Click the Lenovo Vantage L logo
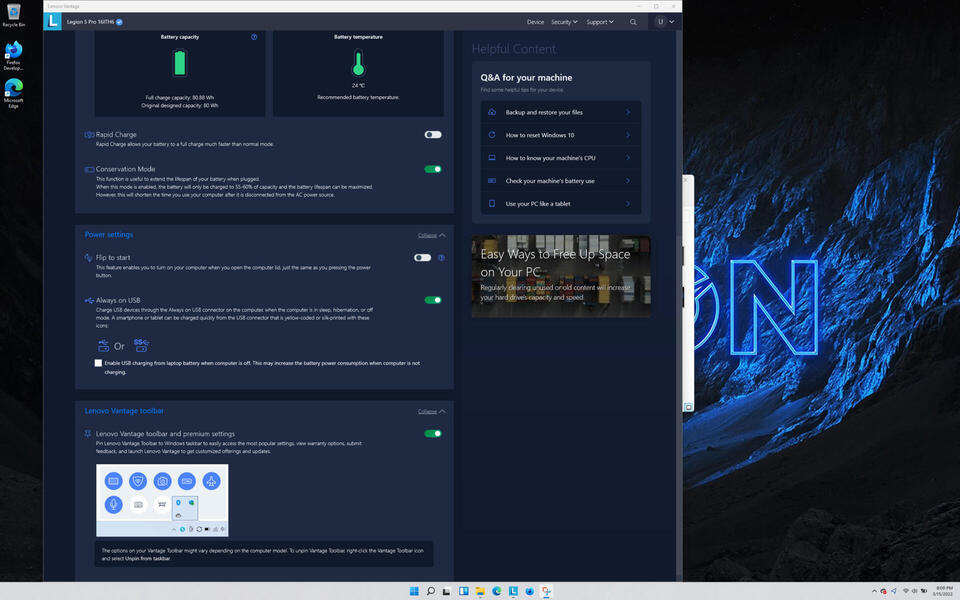 53,21
